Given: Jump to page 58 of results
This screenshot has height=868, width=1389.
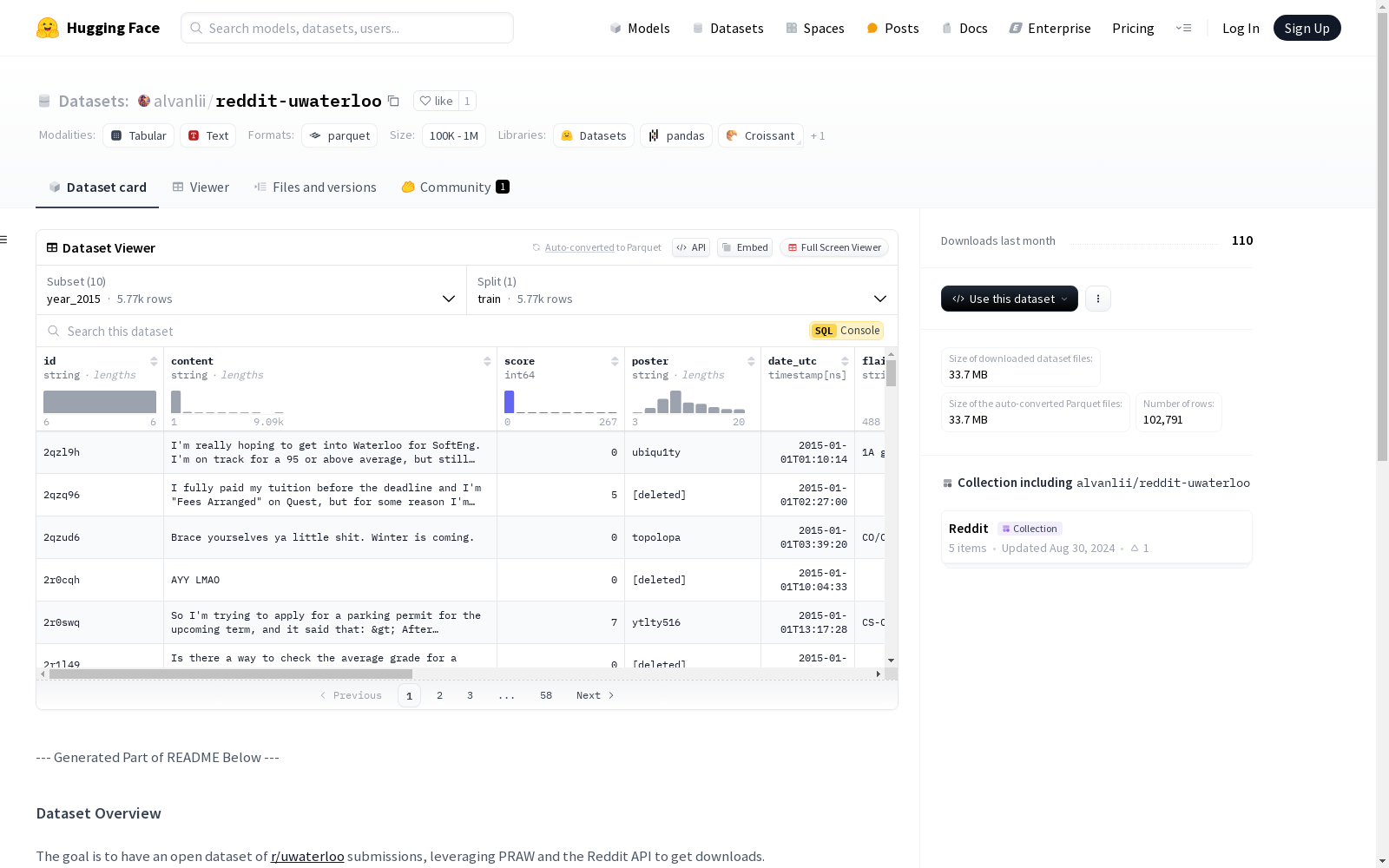Looking at the screenshot, I should (546, 695).
